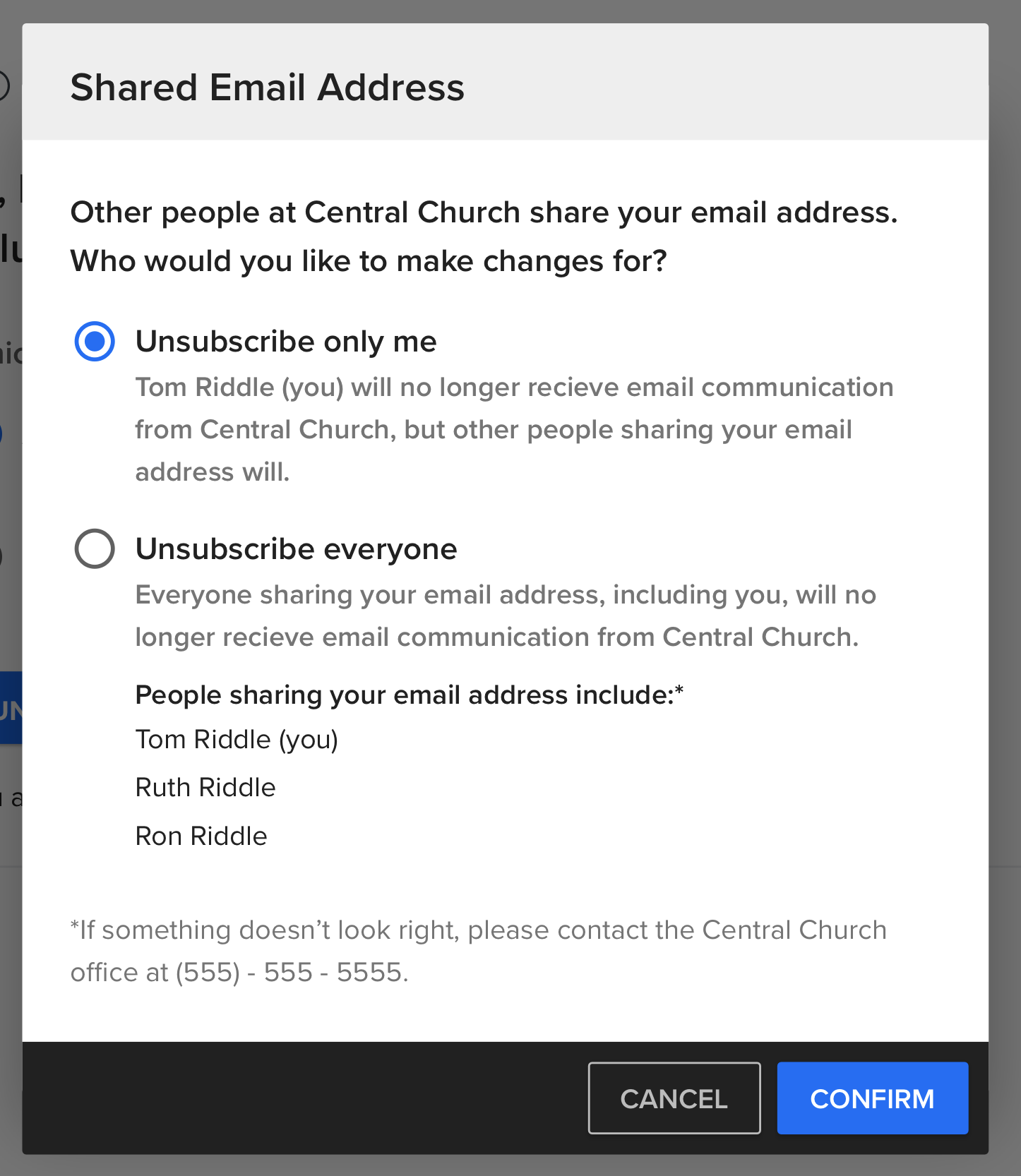The height and width of the screenshot is (1176, 1021).
Task: Click the People sharing your email heading
Action: (408, 695)
